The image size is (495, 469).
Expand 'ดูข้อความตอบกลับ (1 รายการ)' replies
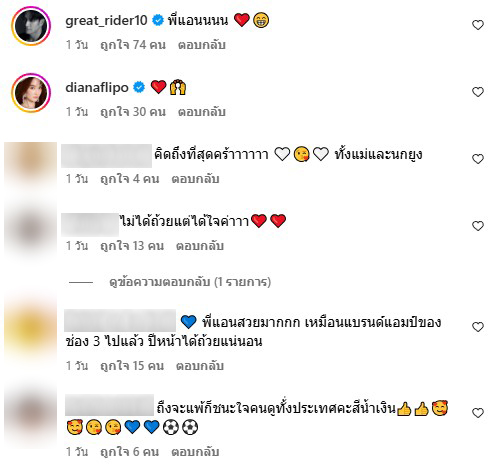click(x=190, y=282)
